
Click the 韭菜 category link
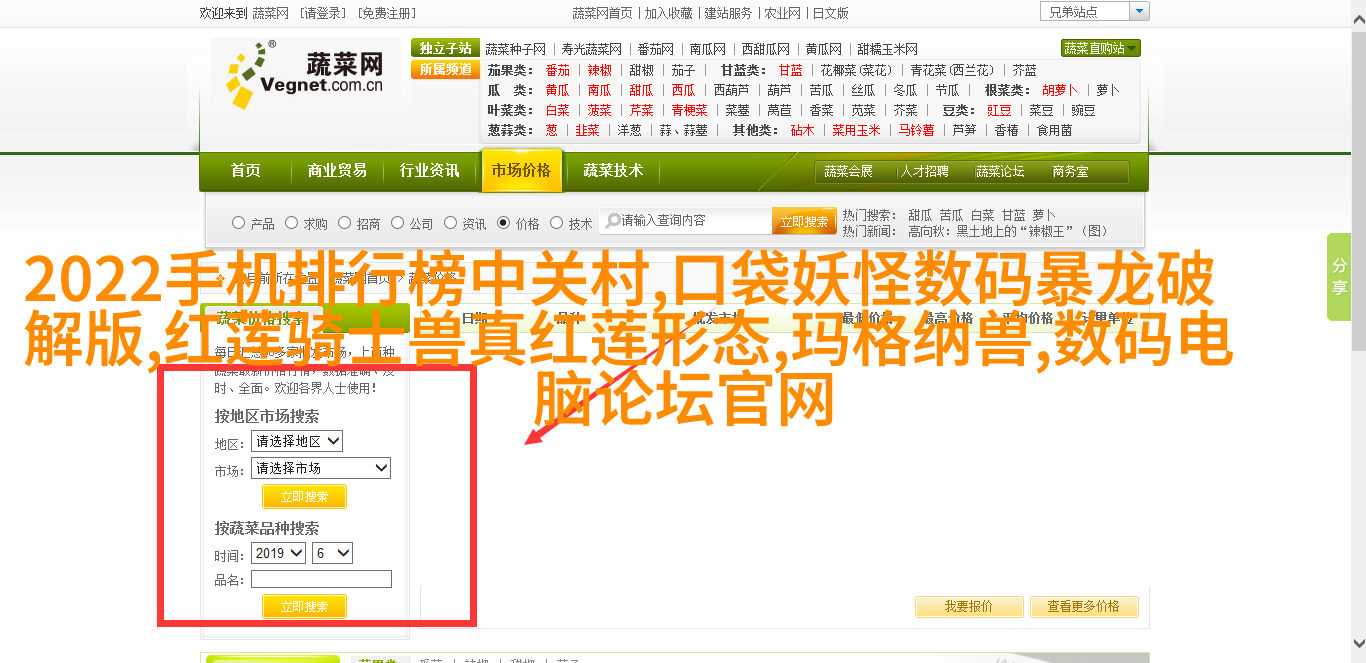(587, 130)
